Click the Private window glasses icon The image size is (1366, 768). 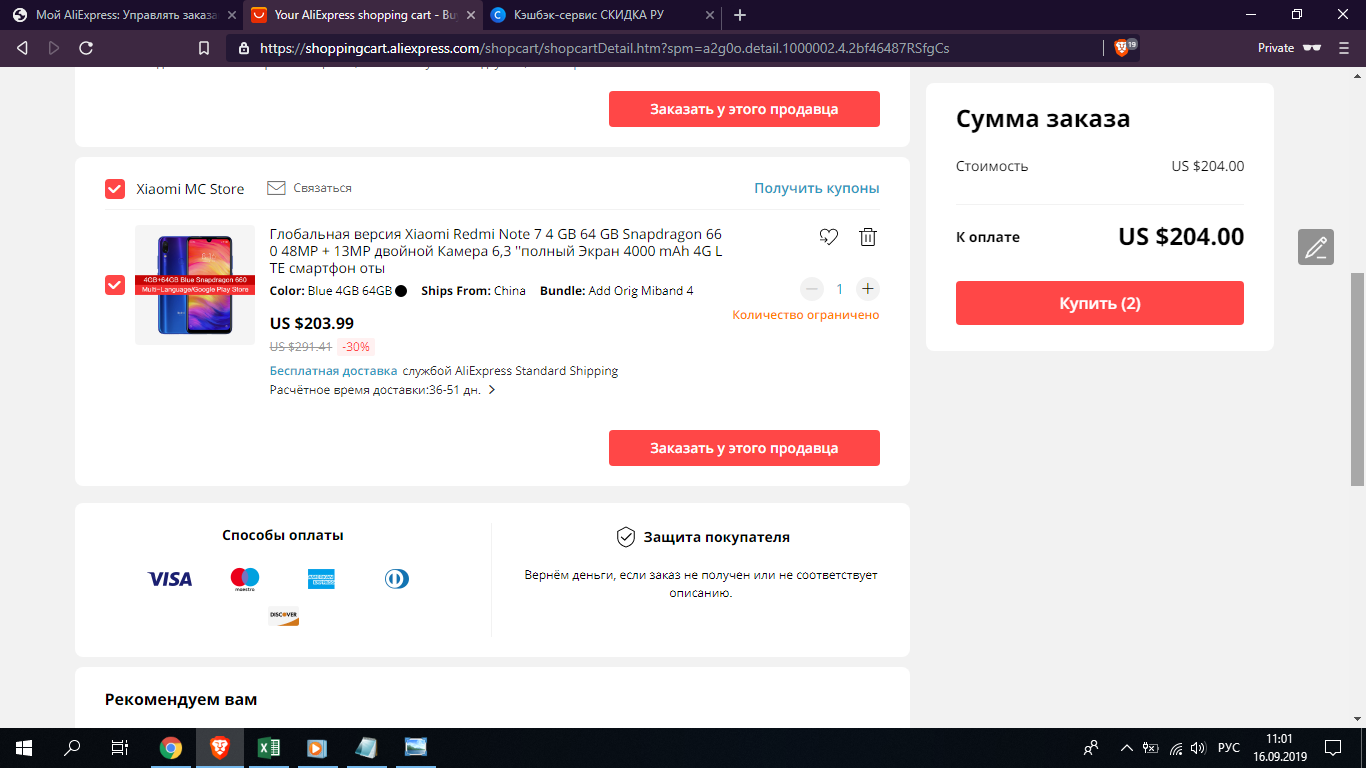pyautogui.click(x=1312, y=48)
